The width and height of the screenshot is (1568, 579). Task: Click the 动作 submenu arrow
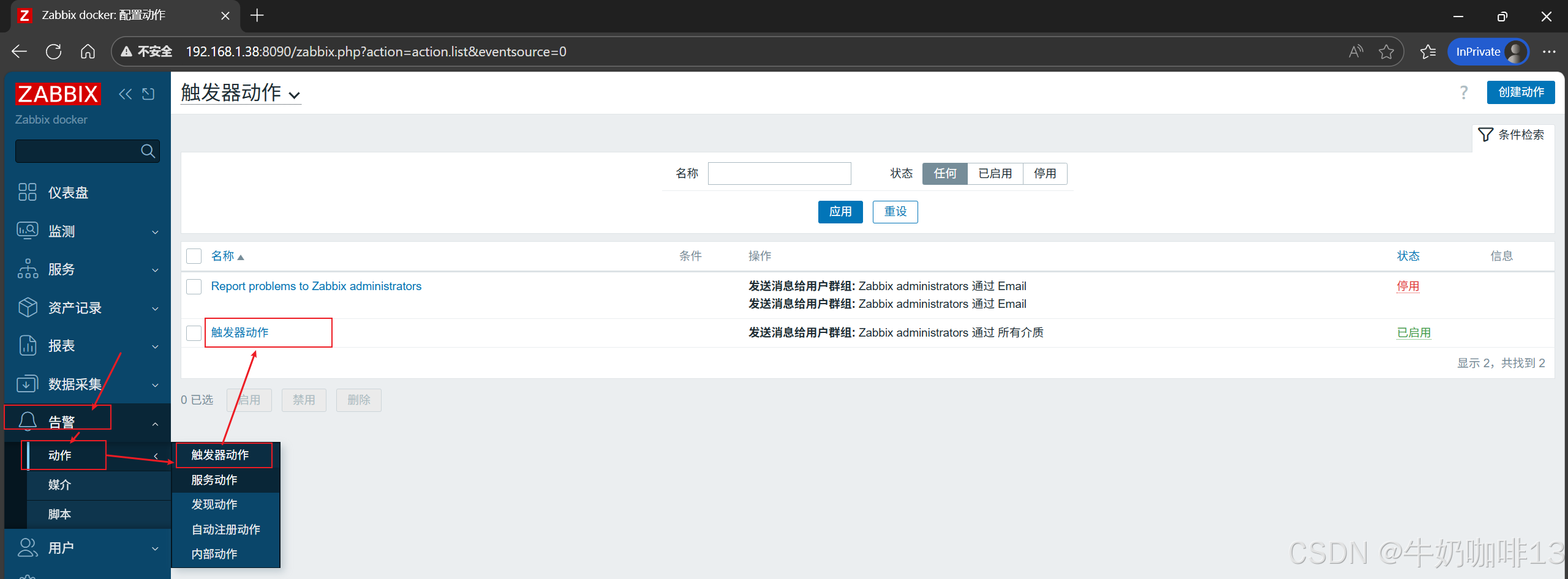coord(156,456)
